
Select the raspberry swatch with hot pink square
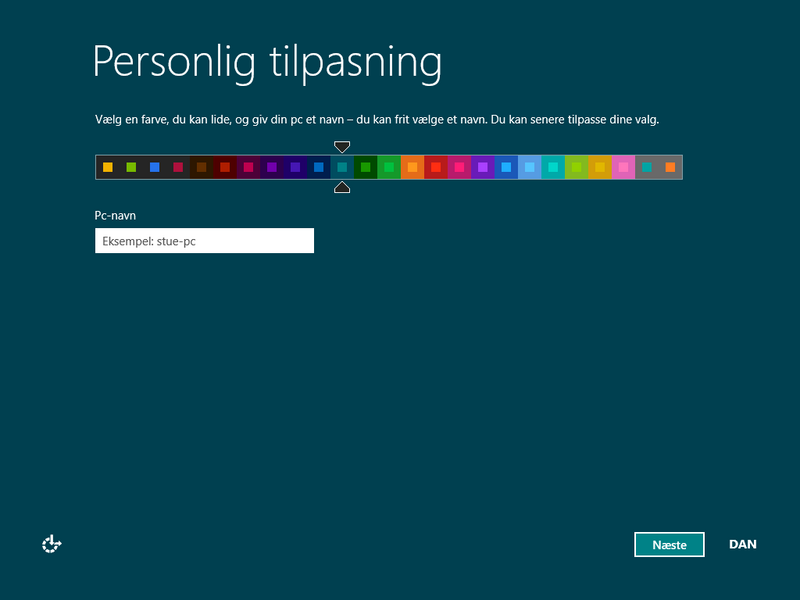[460, 167]
